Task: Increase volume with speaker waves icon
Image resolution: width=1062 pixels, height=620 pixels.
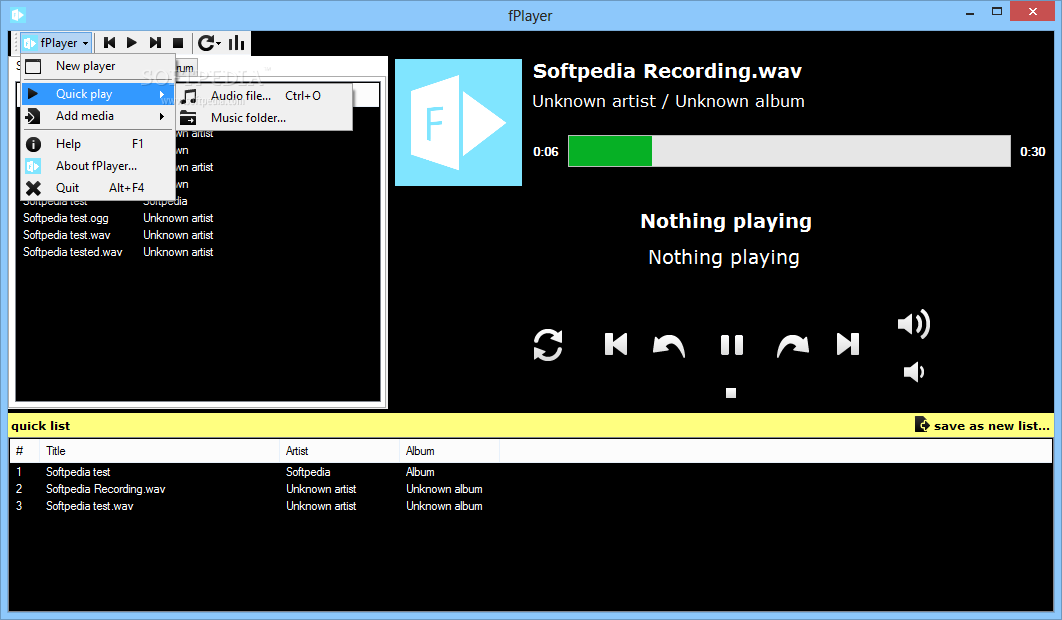Action: pyautogui.click(x=914, y=324)
